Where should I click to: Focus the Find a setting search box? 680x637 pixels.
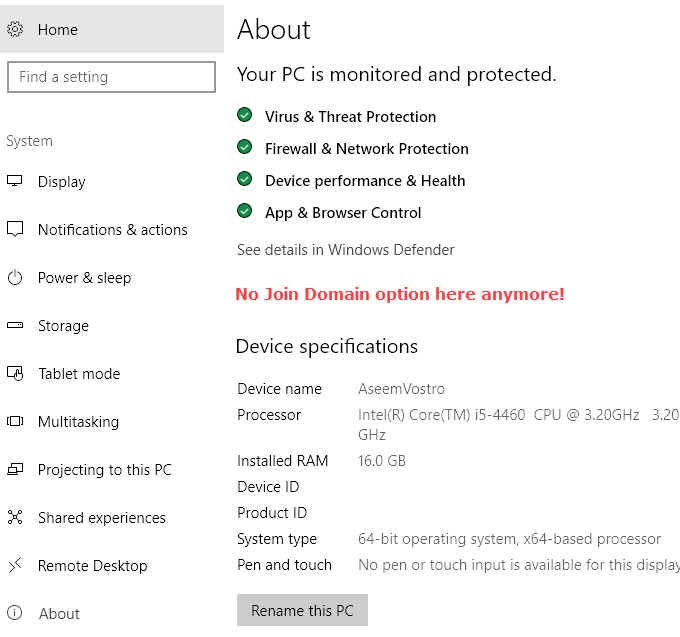click(111, 77)
